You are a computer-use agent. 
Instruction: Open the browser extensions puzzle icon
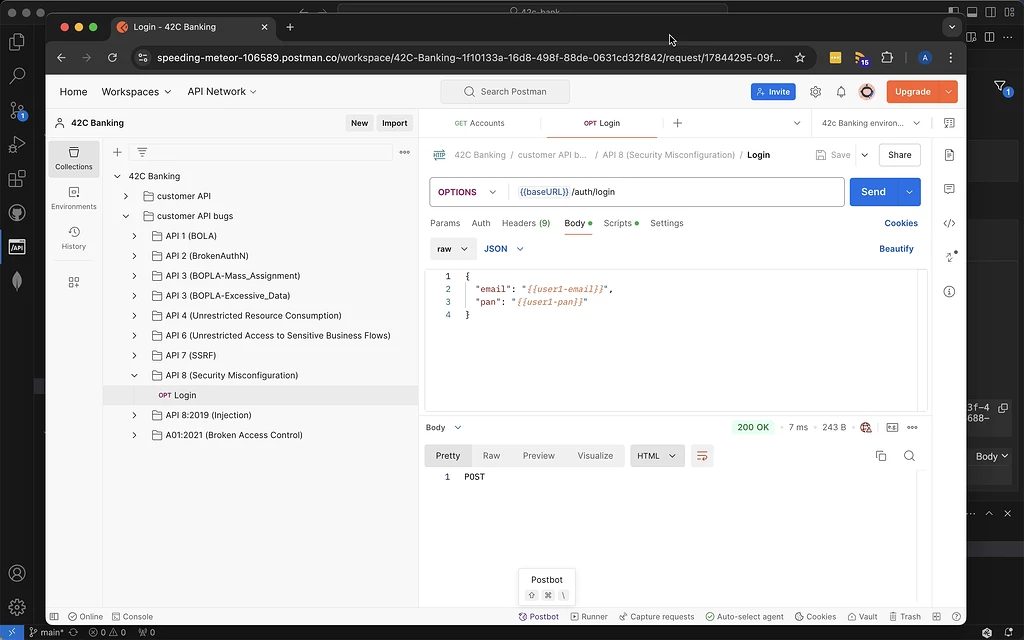click(887, 57)
